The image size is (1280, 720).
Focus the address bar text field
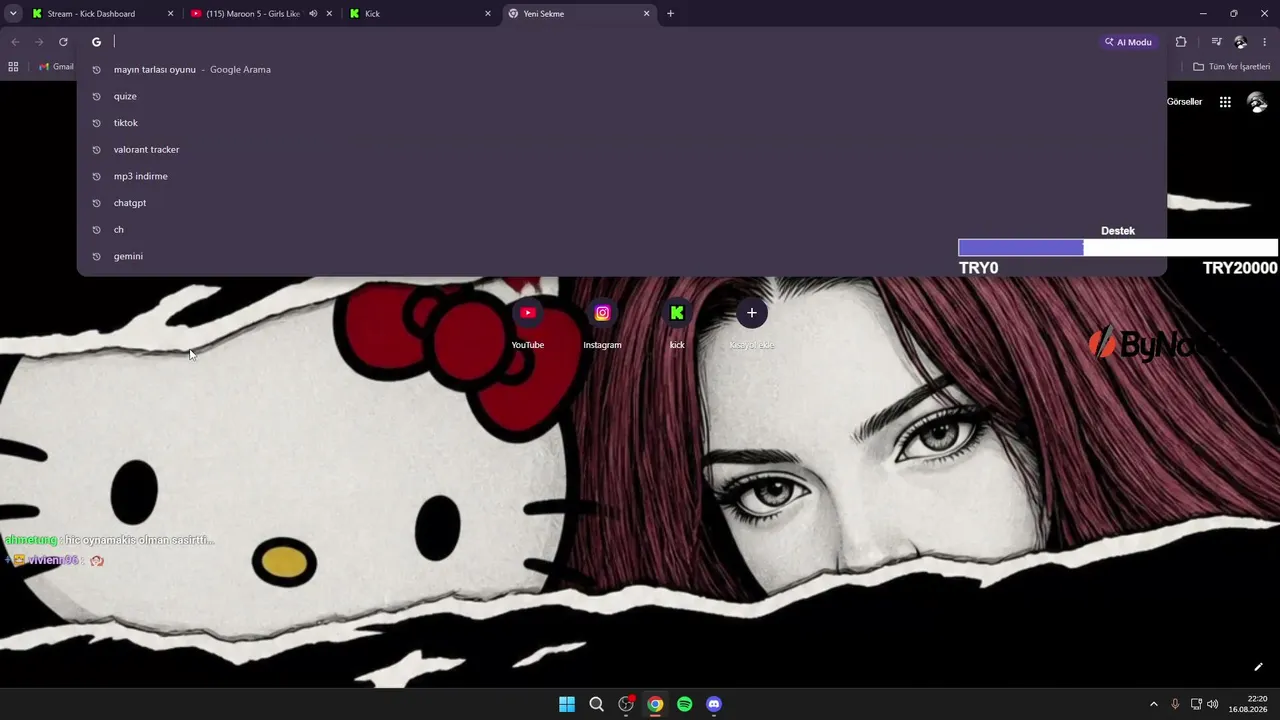[600, 42]
